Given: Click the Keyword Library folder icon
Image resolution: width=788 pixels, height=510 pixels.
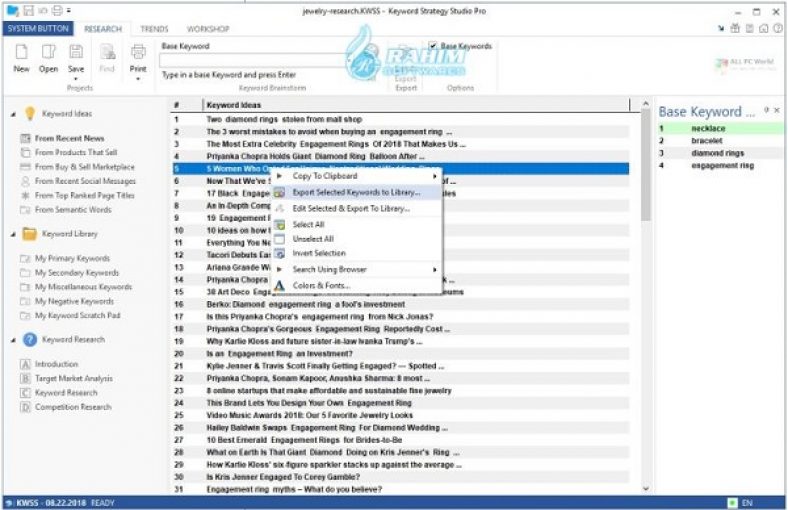Looking at the screenshot, I should coord(30,234).
